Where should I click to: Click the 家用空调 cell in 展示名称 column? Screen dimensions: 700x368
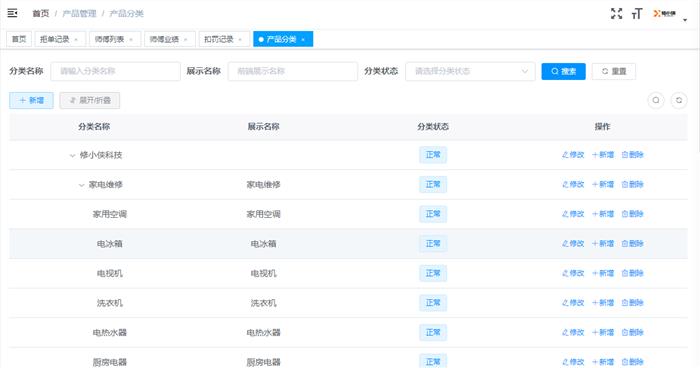[263, 214]
